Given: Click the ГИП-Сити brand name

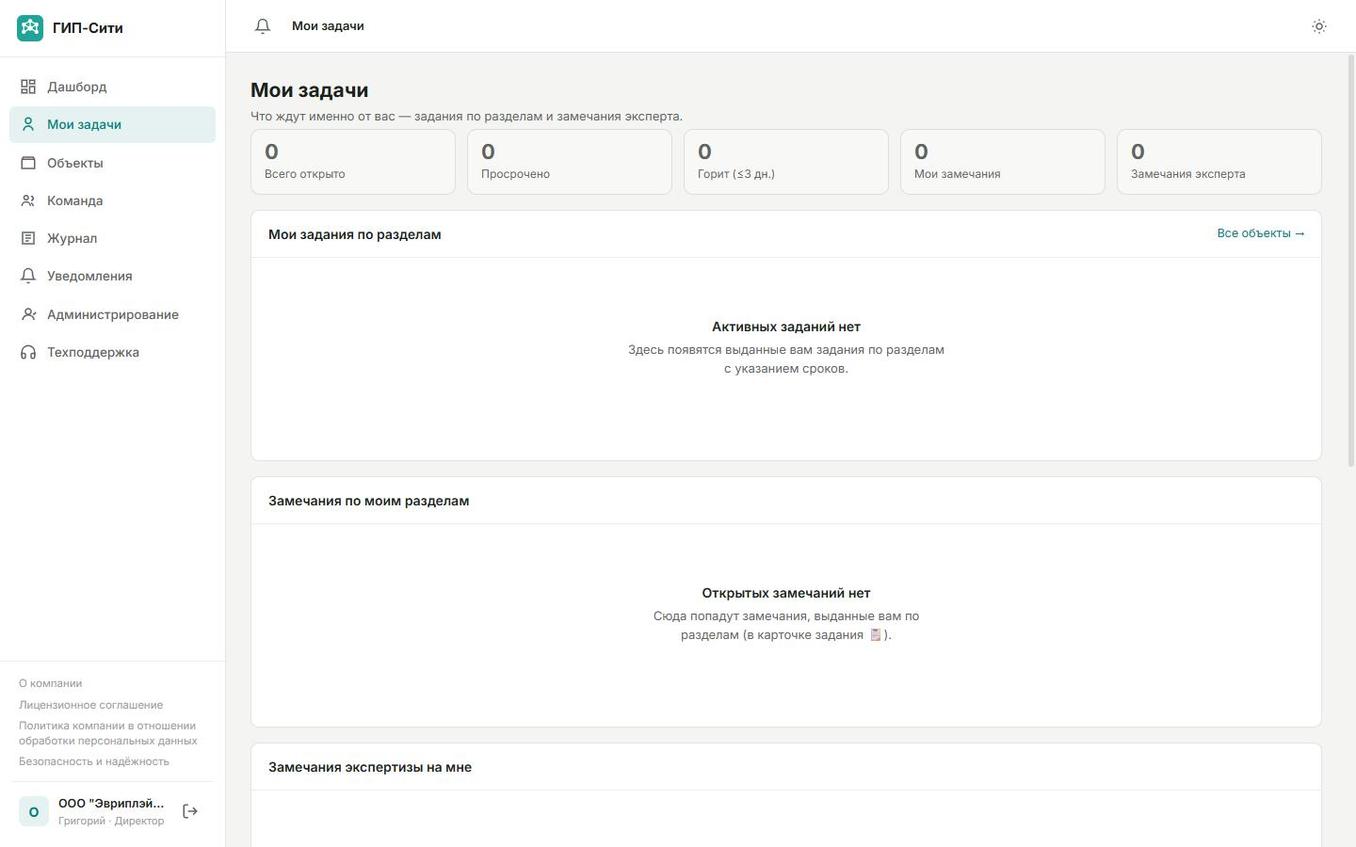Looking at the screenshot, I should 88,28.
